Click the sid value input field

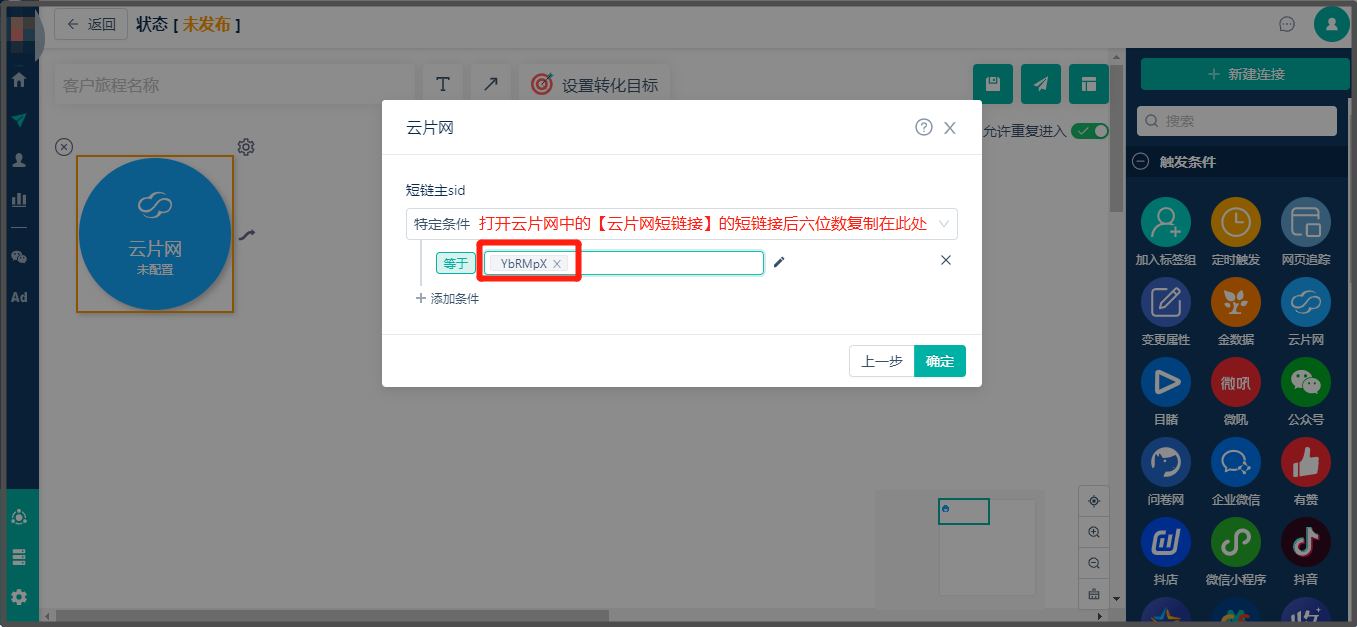[625, 263]
